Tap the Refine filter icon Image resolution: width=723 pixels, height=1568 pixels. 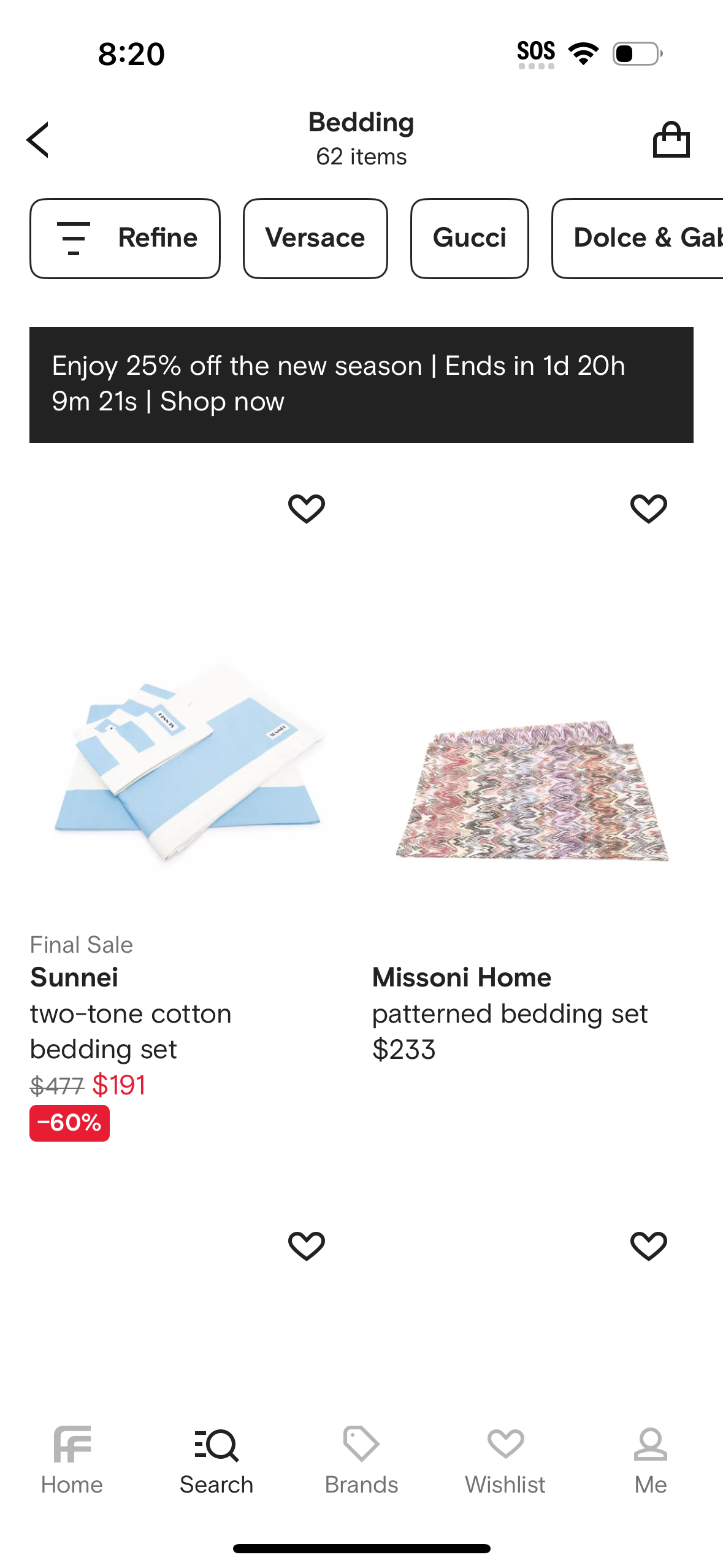[x=74, y=238]
